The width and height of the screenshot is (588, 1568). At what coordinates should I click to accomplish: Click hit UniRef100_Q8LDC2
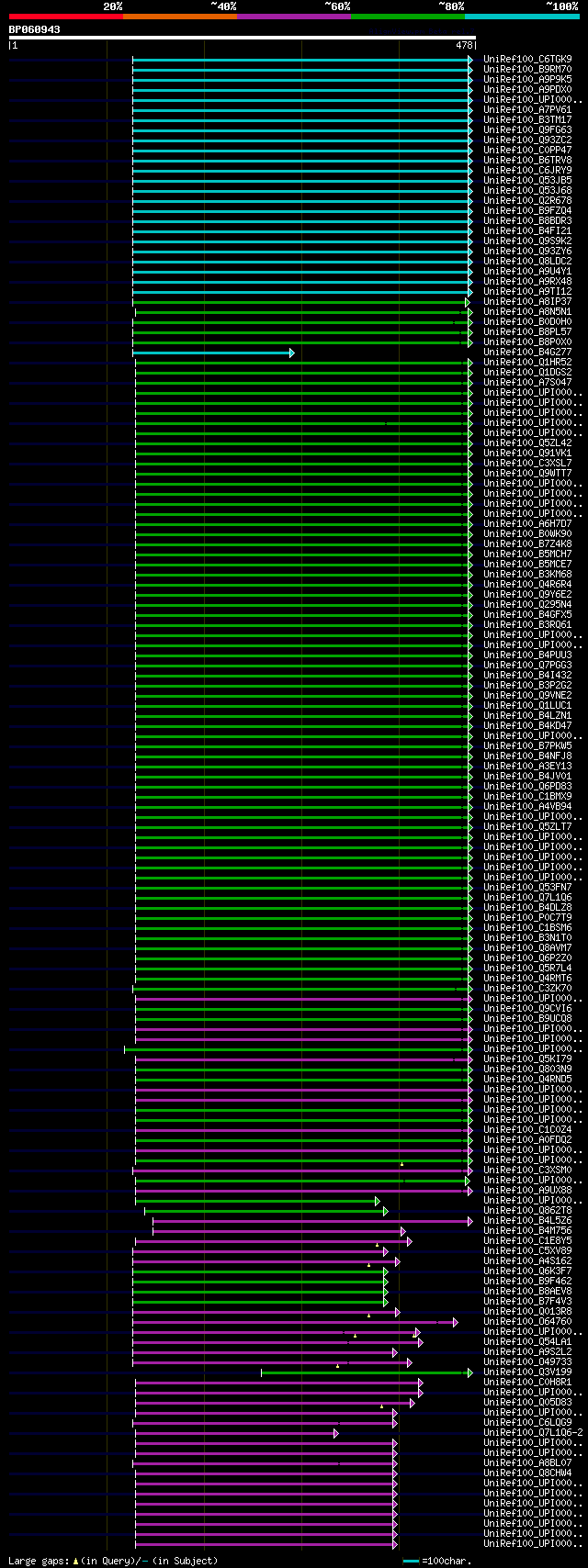coord(527,261)
